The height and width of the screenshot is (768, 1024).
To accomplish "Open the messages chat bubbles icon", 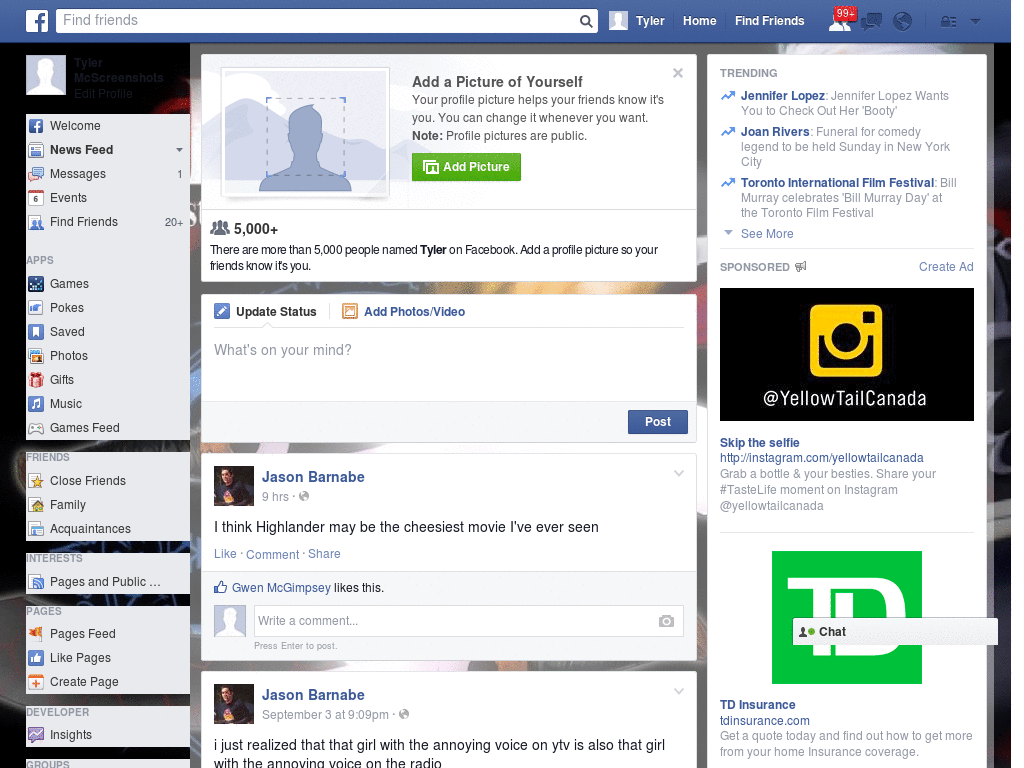I will 871,22.
